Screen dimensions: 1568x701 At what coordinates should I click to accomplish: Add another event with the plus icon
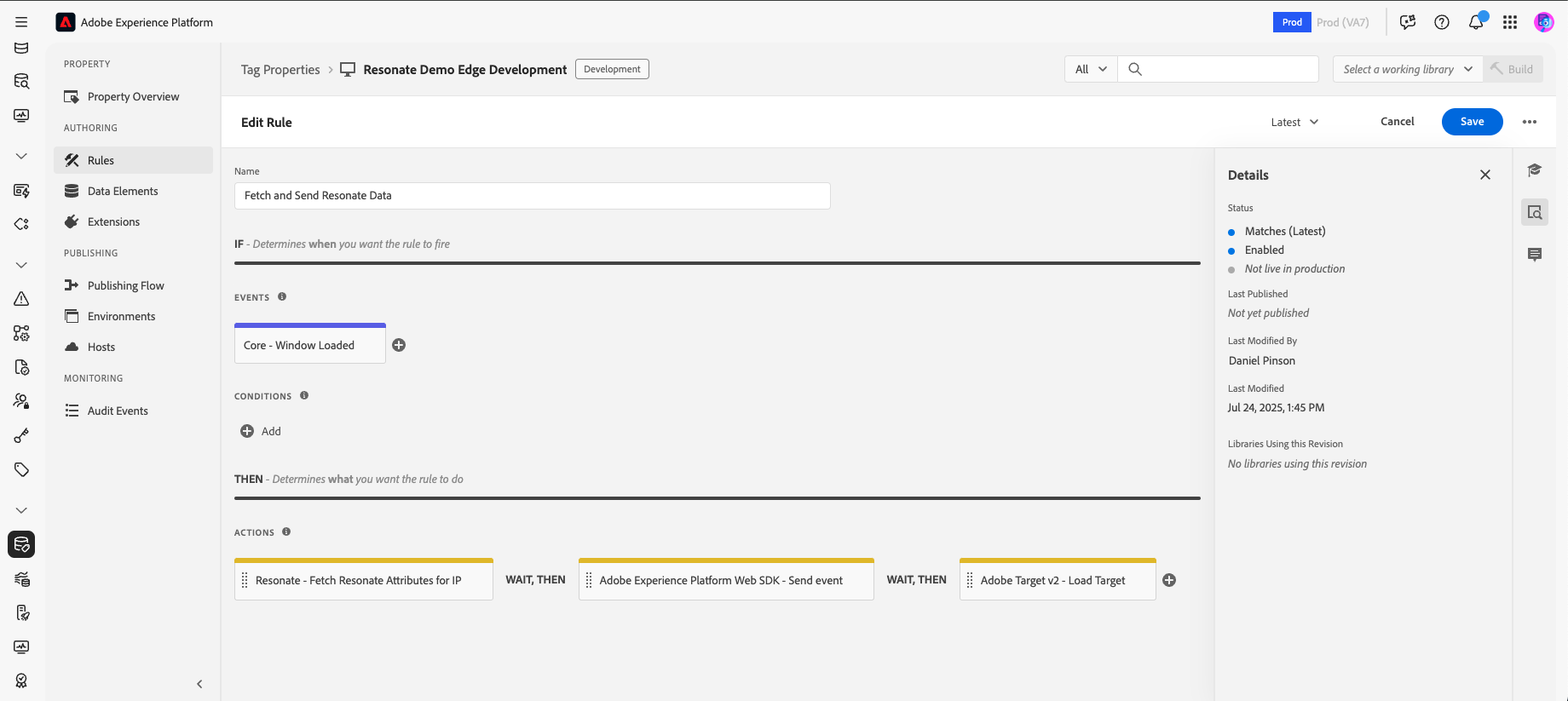click(x=399, y=345)
